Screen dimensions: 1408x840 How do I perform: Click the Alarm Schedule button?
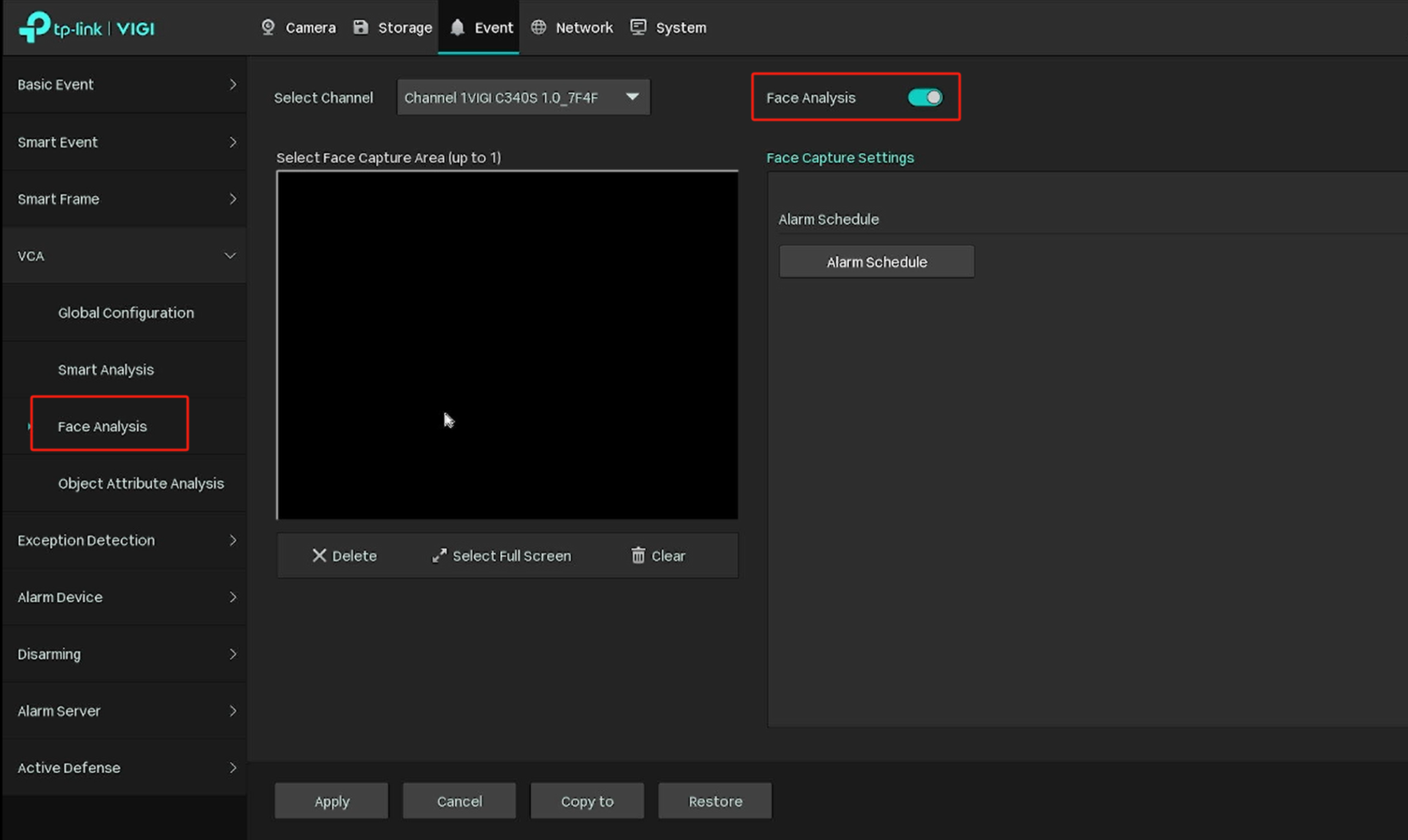pyautogui.click(x=877, y=262)
